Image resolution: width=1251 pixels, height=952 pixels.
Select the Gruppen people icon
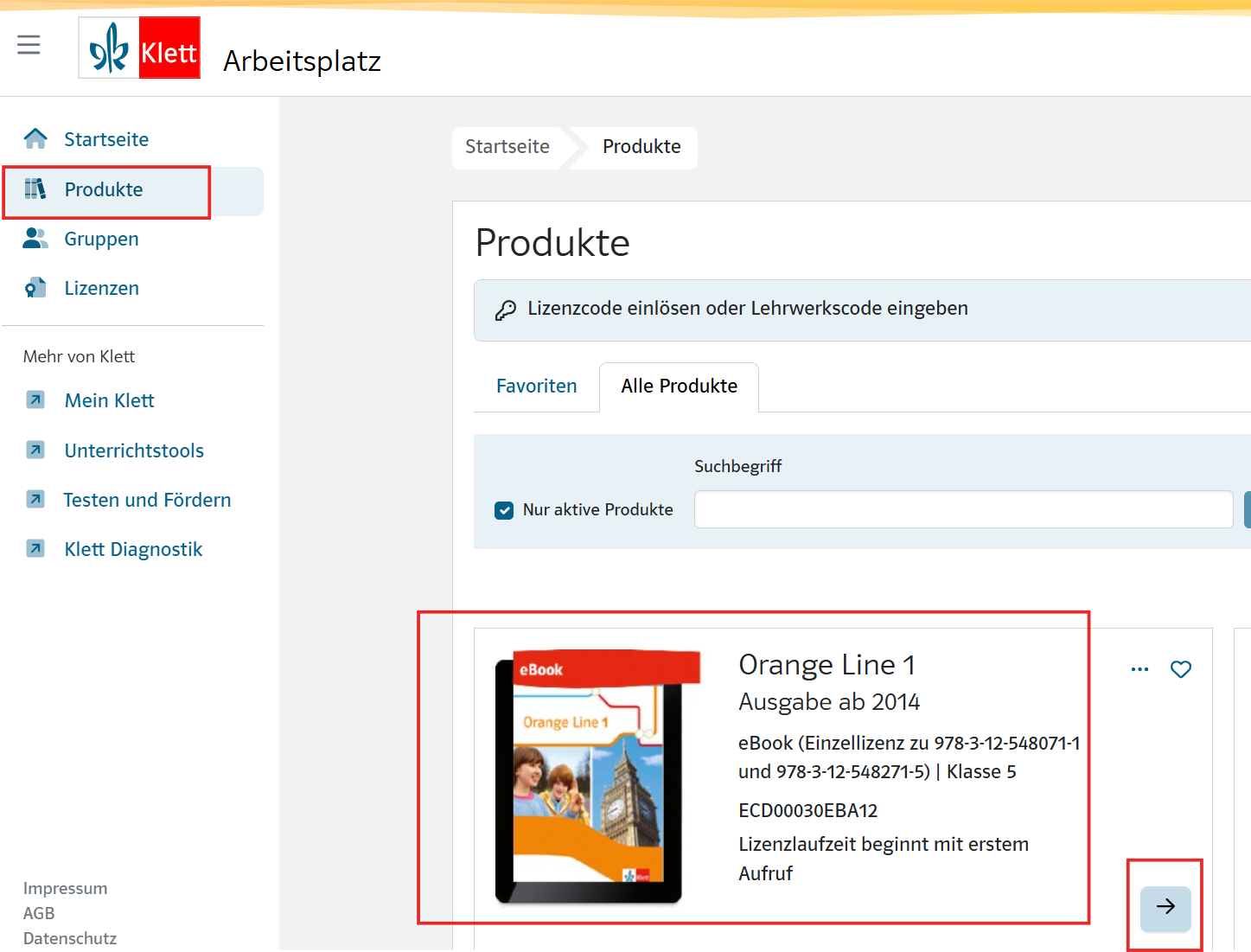(x=35, y=239)
